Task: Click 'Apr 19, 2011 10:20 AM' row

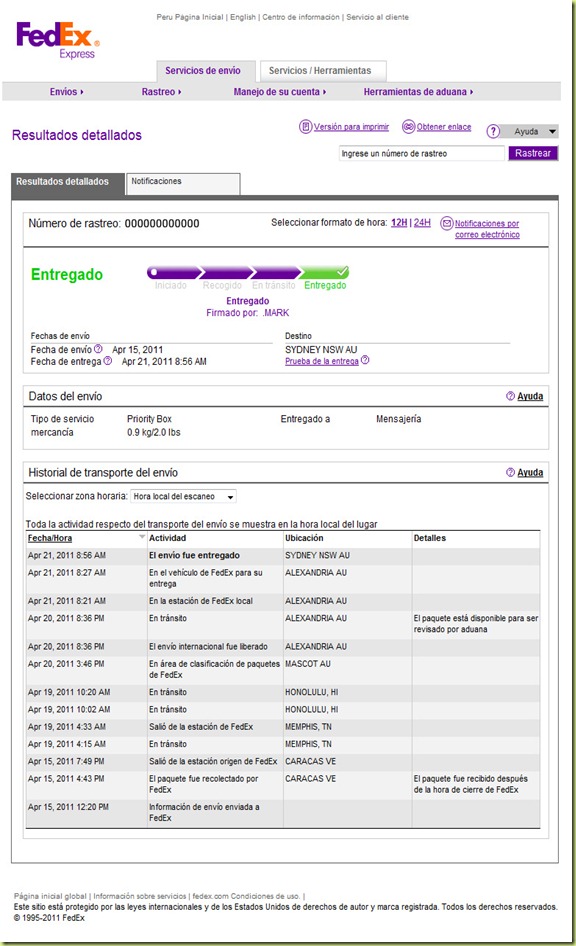Action: [x=283, y=692]
